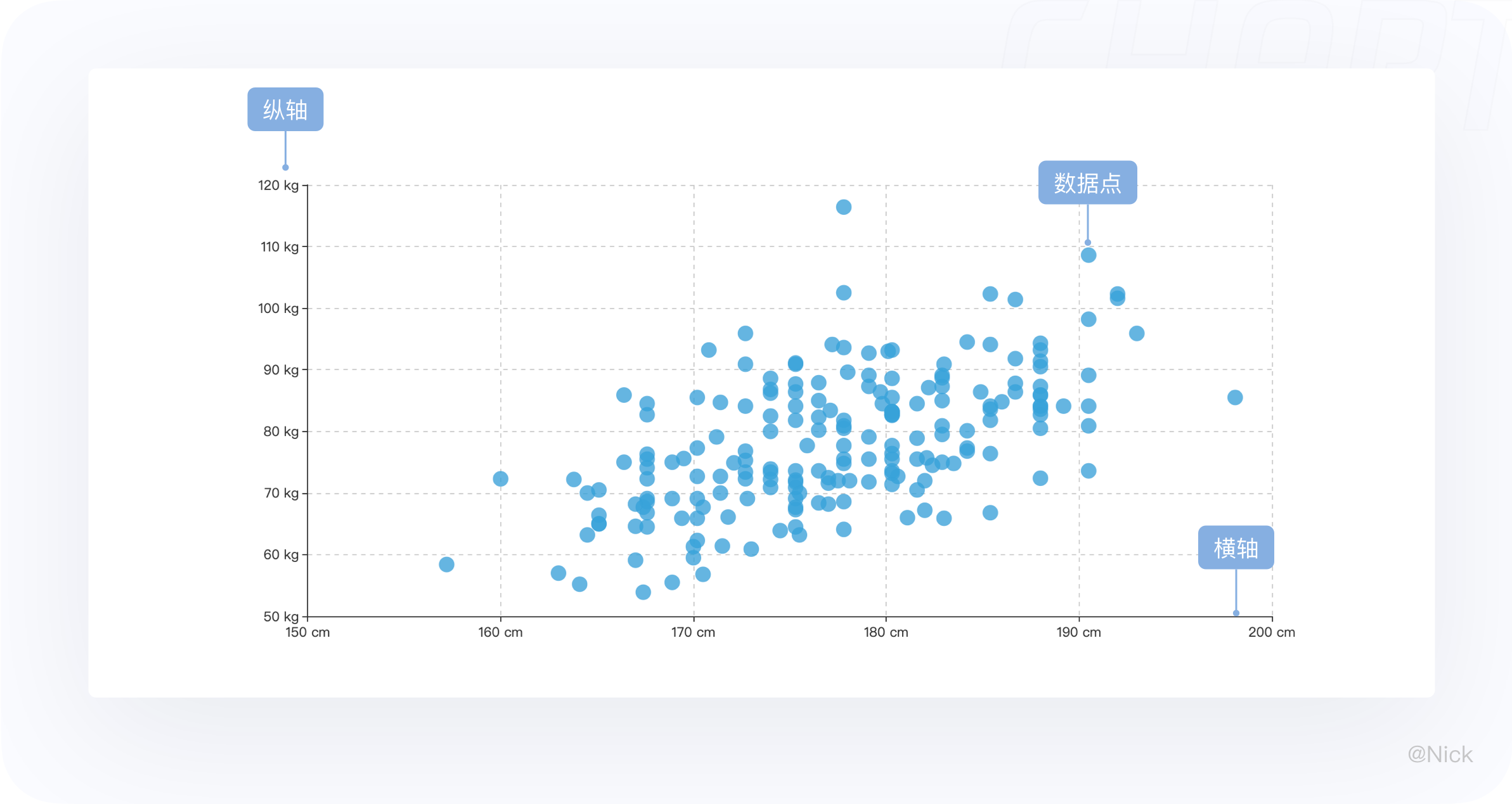Click the 180 cm x-axis label
The width and height of the screenshot is (1512, 804).
click(886, 632)
